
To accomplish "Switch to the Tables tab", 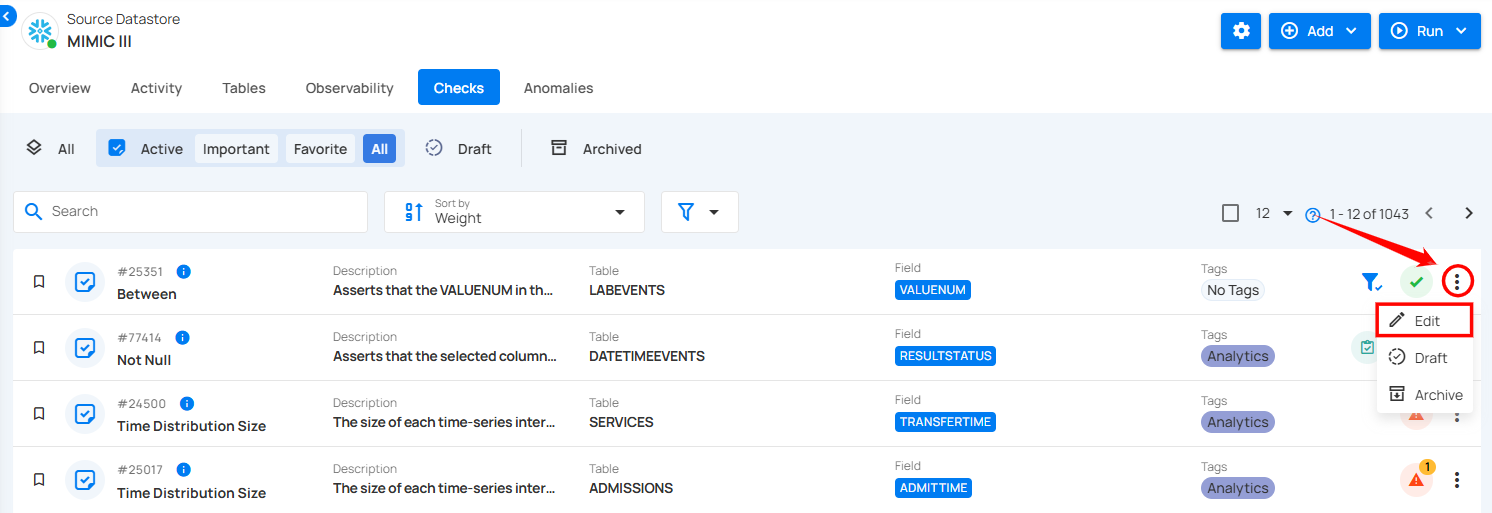I will click(x=244, y=88).
